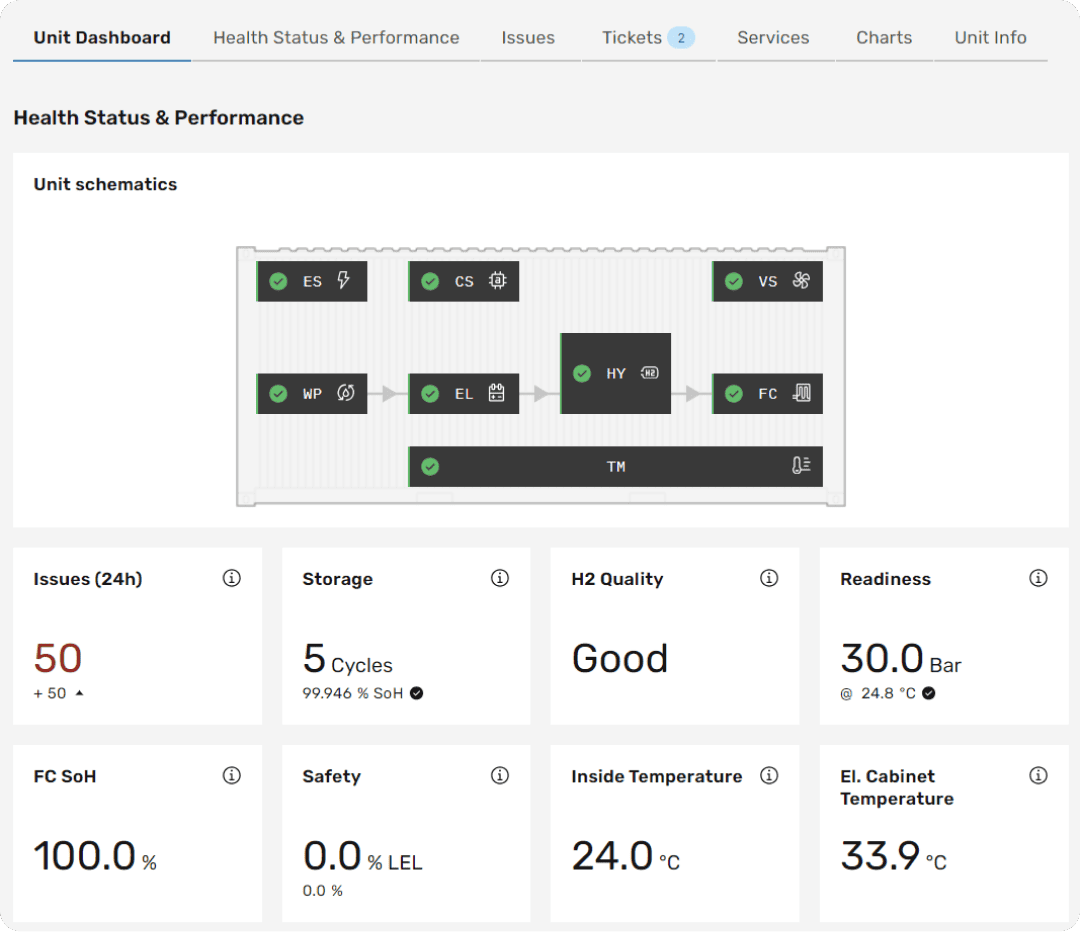The height and width of the screenshot is (932, 1080).
Task: Click the Good H2 quality value
Action: pyautogui.click(x=620, y=659)
